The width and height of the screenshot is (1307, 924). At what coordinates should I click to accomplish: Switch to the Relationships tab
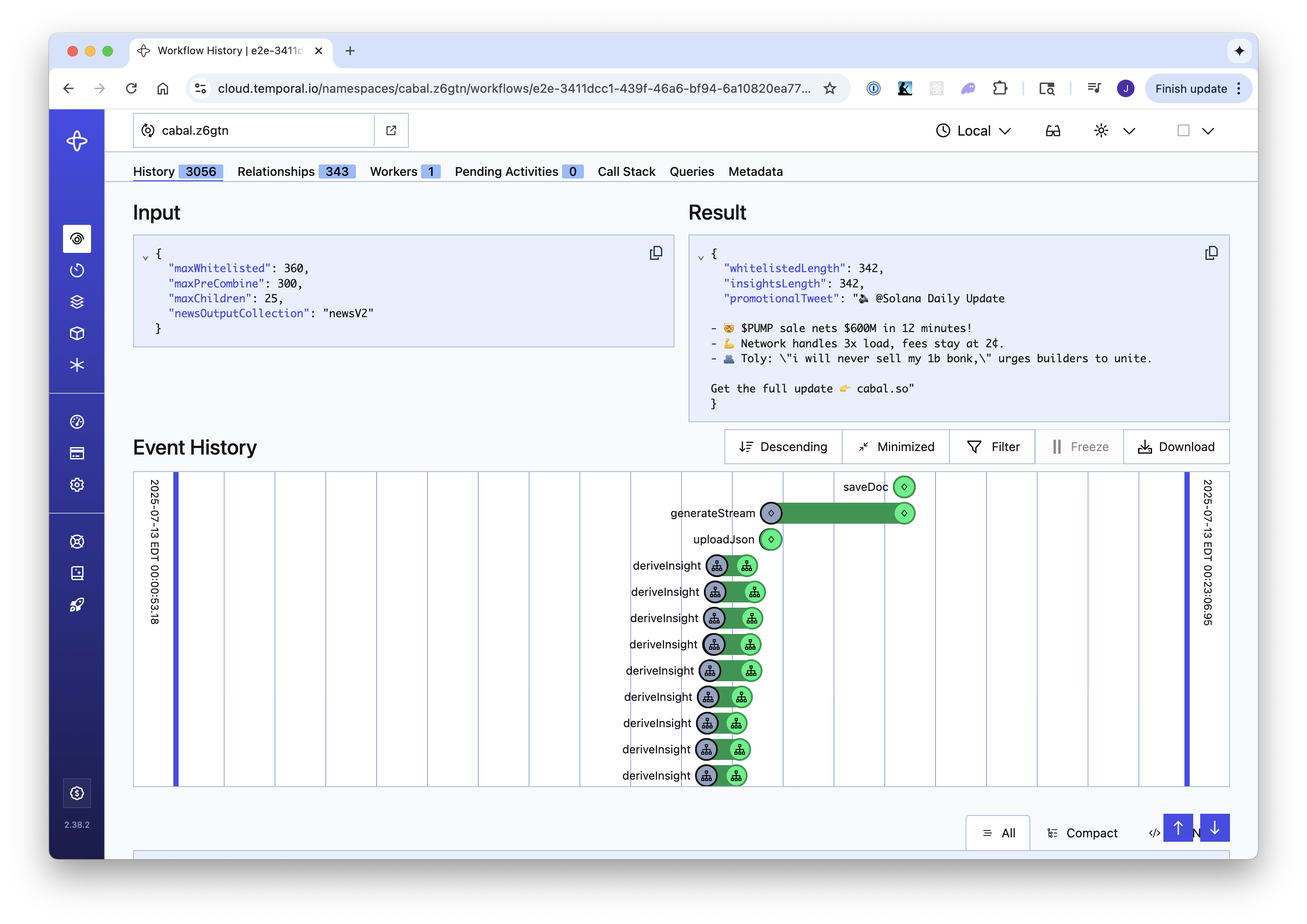(x=296, y=171)
